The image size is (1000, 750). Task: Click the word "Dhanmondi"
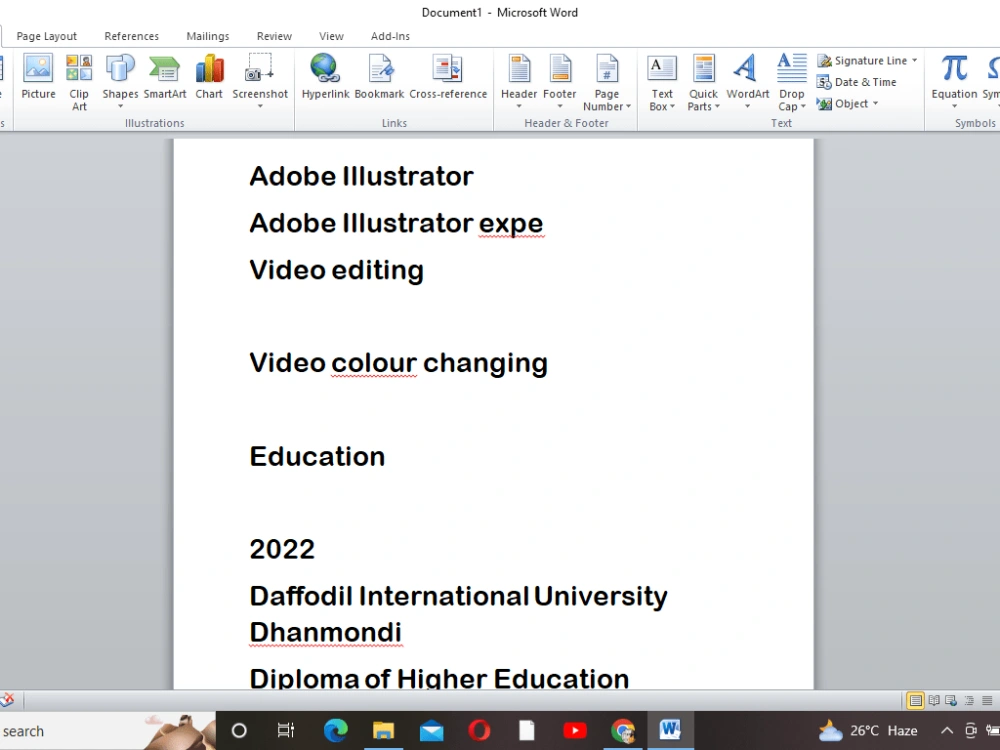point(325,633)
